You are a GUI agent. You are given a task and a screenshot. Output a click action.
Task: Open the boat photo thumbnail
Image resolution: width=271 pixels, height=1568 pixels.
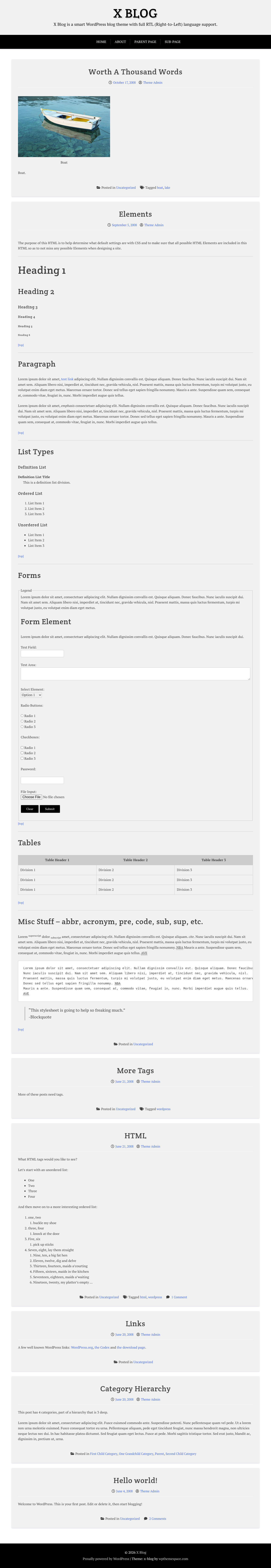(64, 127)
